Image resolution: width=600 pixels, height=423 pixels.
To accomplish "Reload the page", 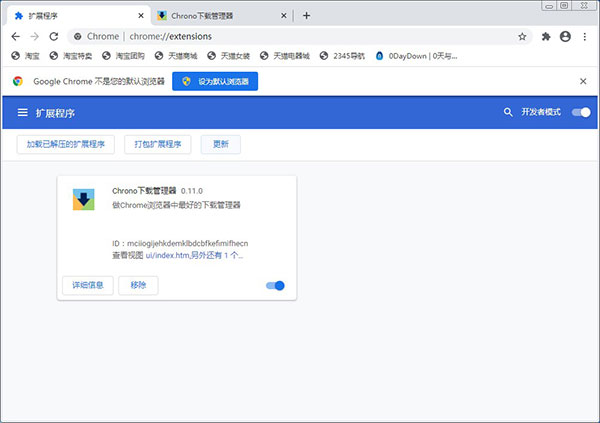I will (x=55, y=36).
